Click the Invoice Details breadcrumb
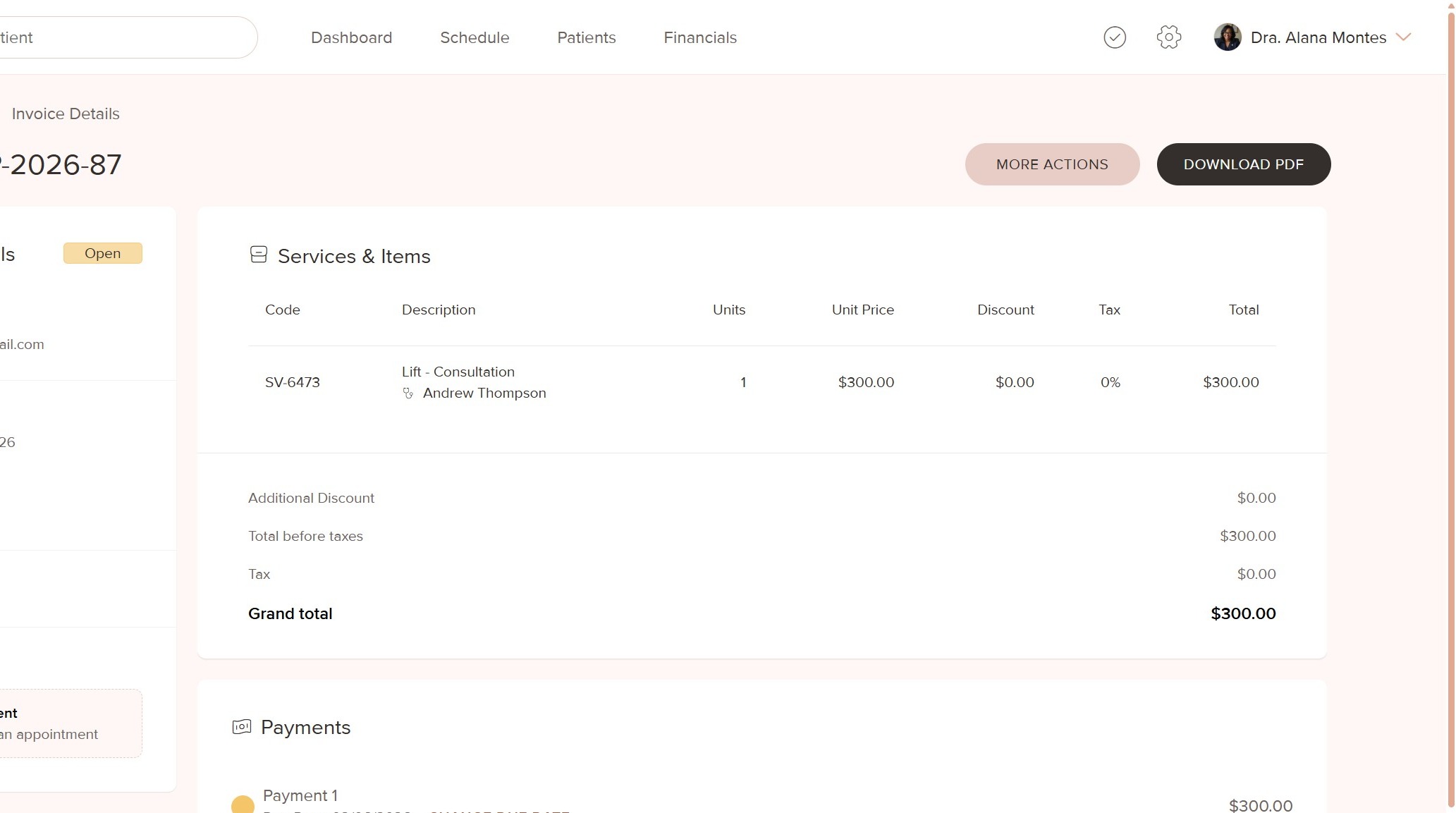1456x813 pixels. pos(66,114)
